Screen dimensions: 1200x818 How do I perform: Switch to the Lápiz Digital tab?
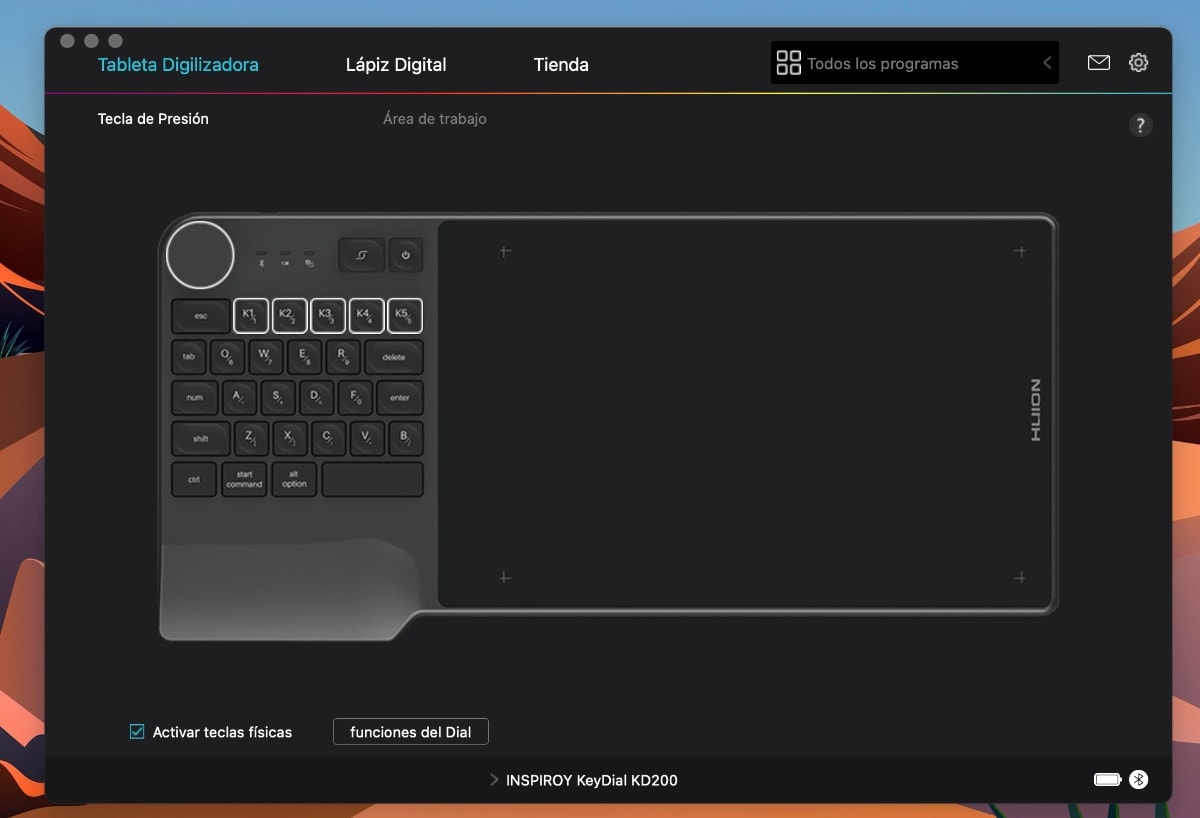395,64
